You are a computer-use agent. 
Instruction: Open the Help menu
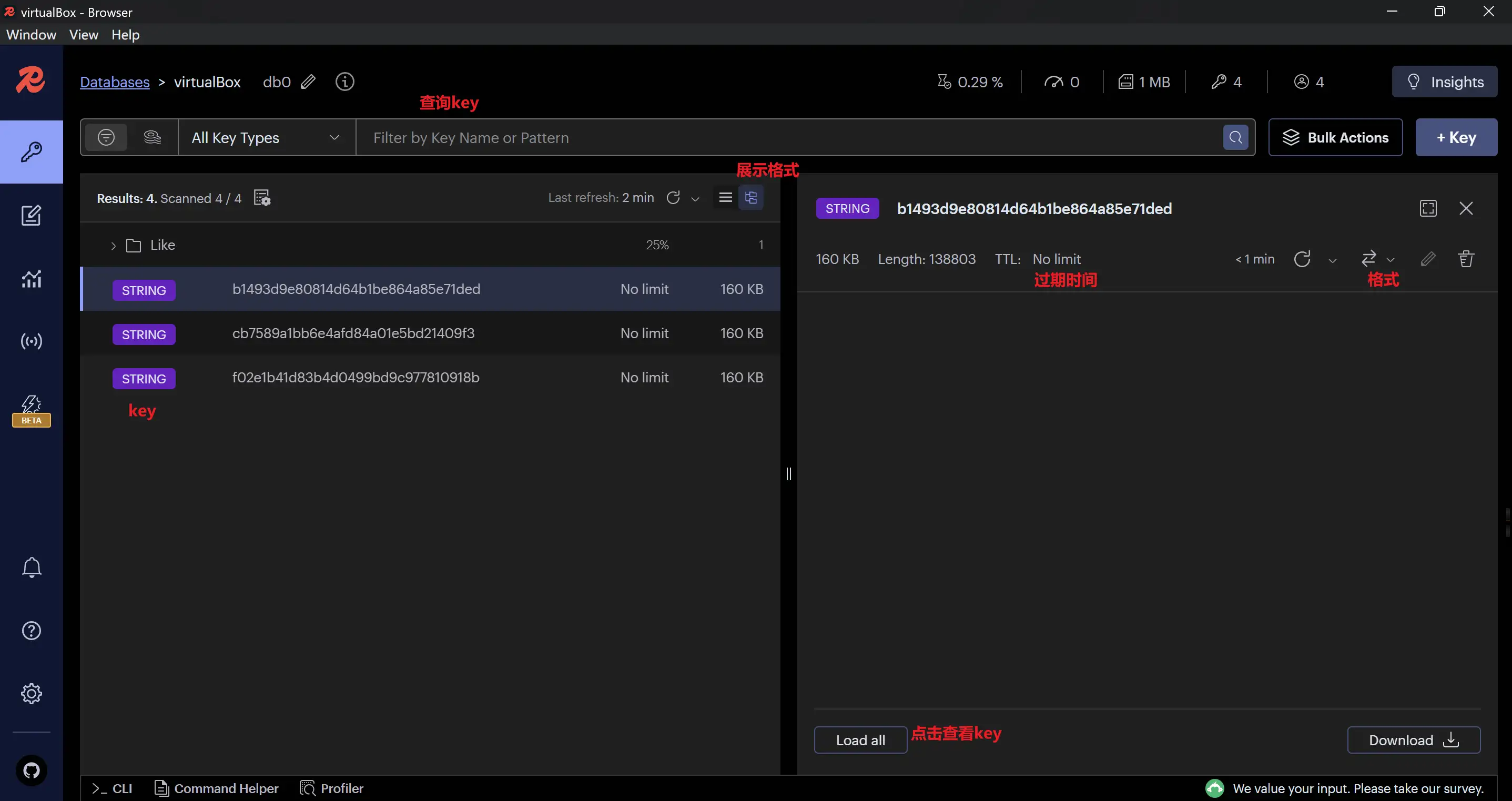pyautogui.click(x=125, y=35)
